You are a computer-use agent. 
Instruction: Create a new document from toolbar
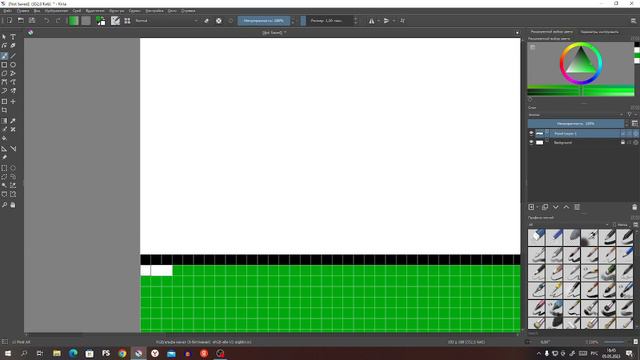[9, 20]
